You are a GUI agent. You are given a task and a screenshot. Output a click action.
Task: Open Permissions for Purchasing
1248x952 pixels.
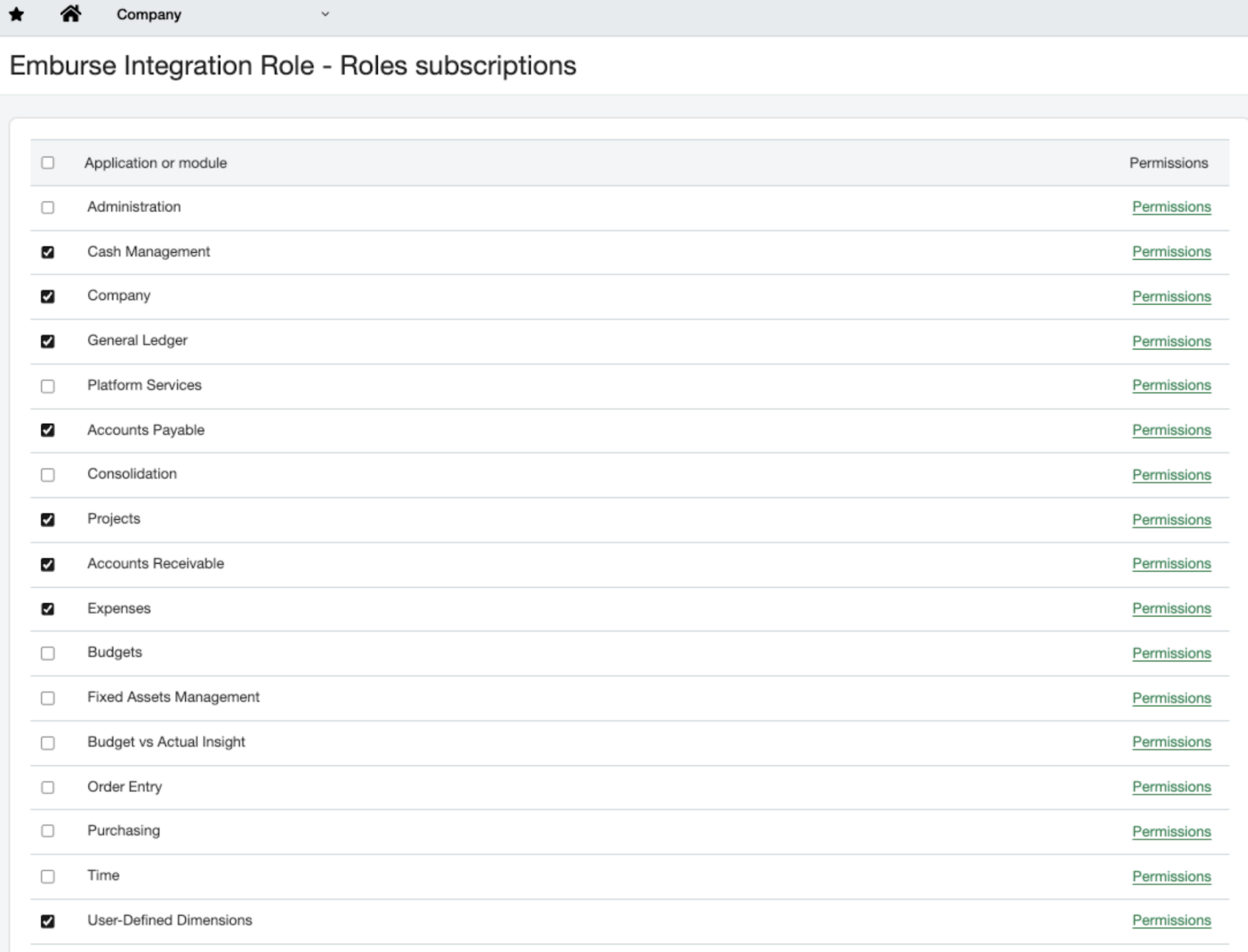(1171, 832)
